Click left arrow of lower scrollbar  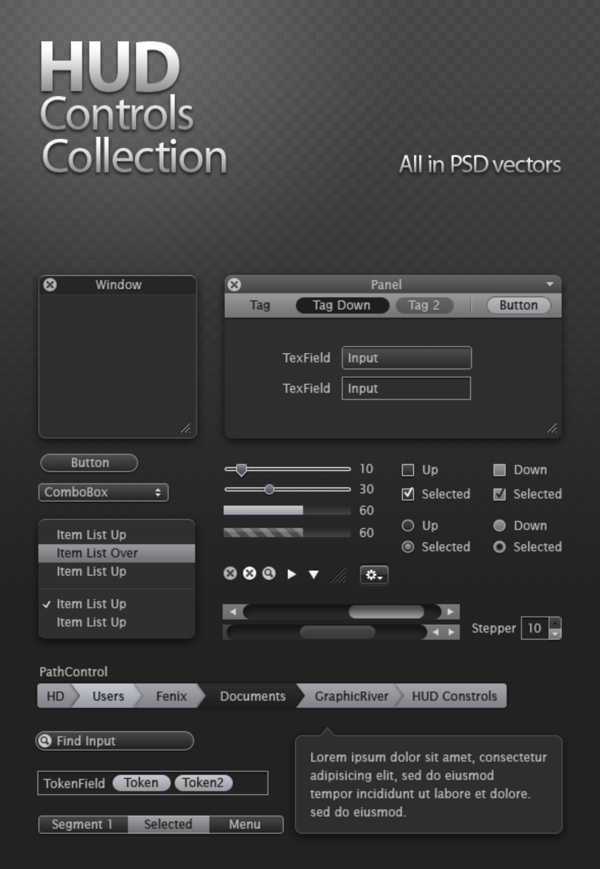click(x=436, y=632)
